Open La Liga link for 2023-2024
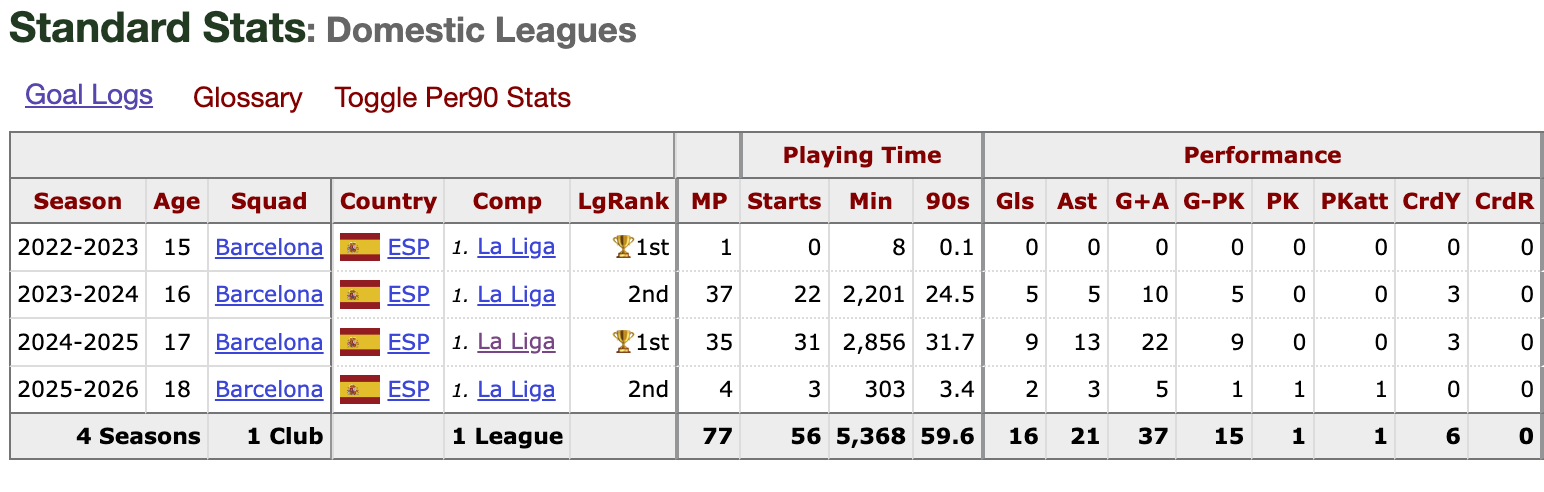1544x492 pixels. (516, 294)
